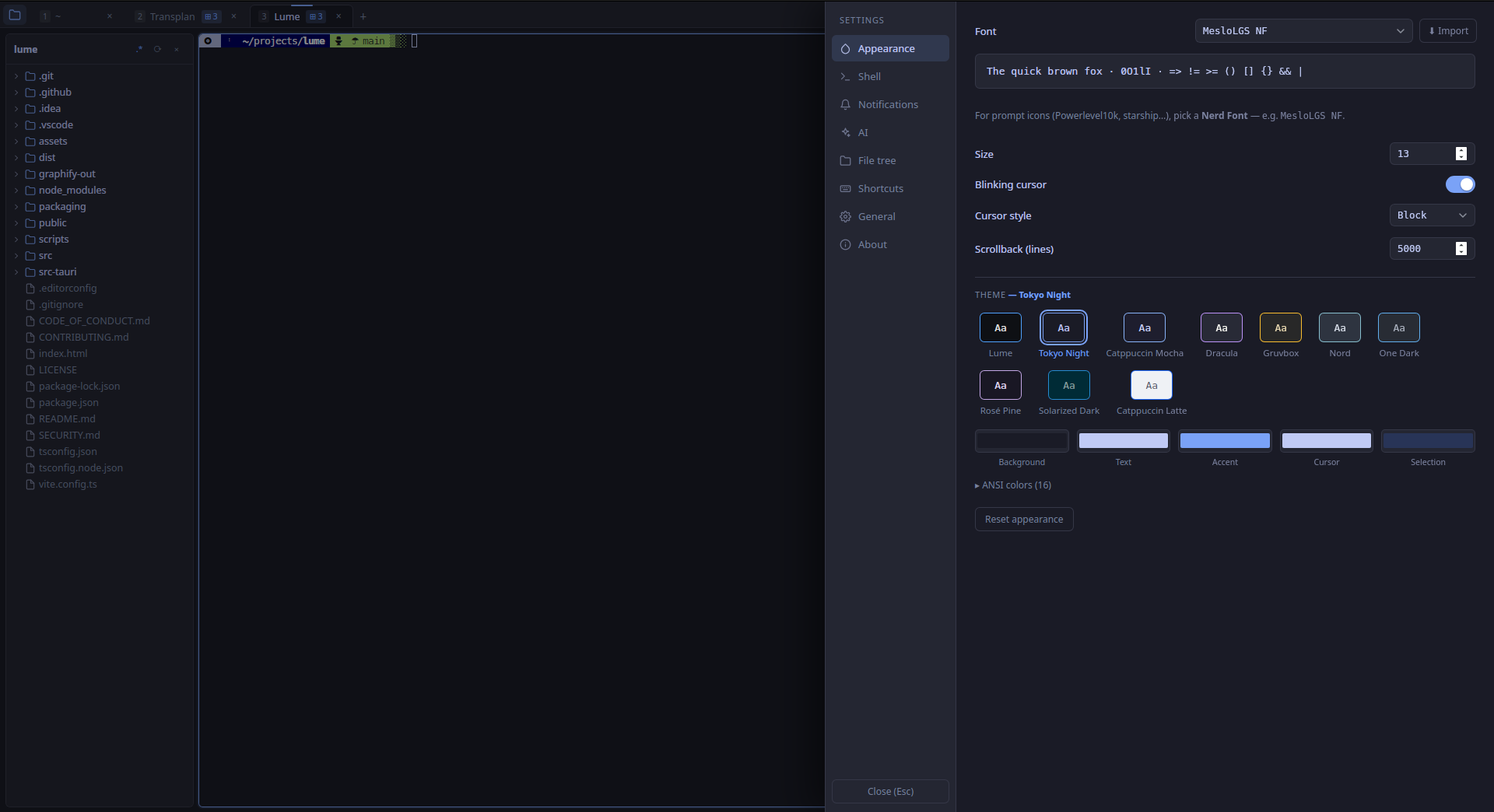Open the File tree settings section
This screenshot has width=1494, height=812.
(x=890, y=160)
